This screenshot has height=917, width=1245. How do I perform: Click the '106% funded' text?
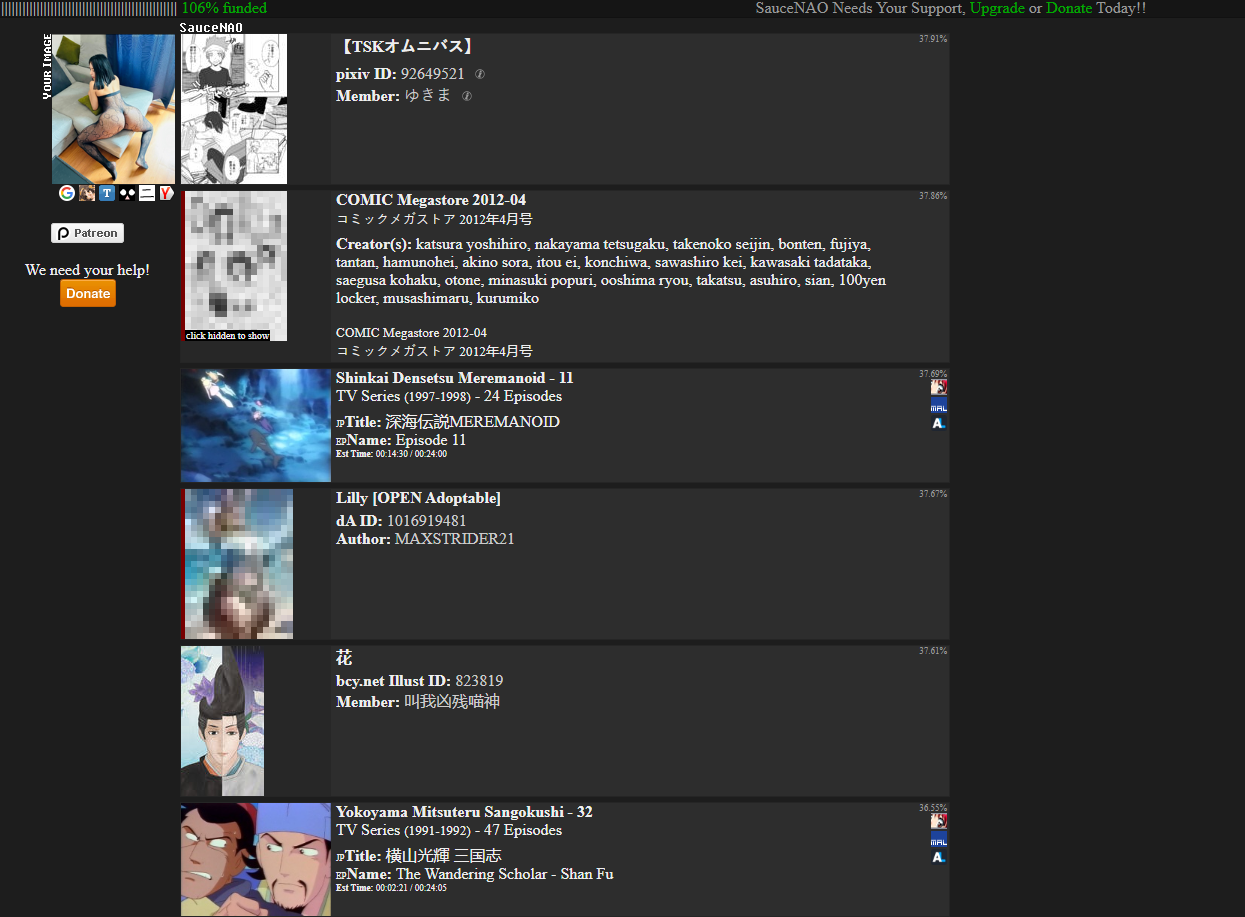pos(224,8)
